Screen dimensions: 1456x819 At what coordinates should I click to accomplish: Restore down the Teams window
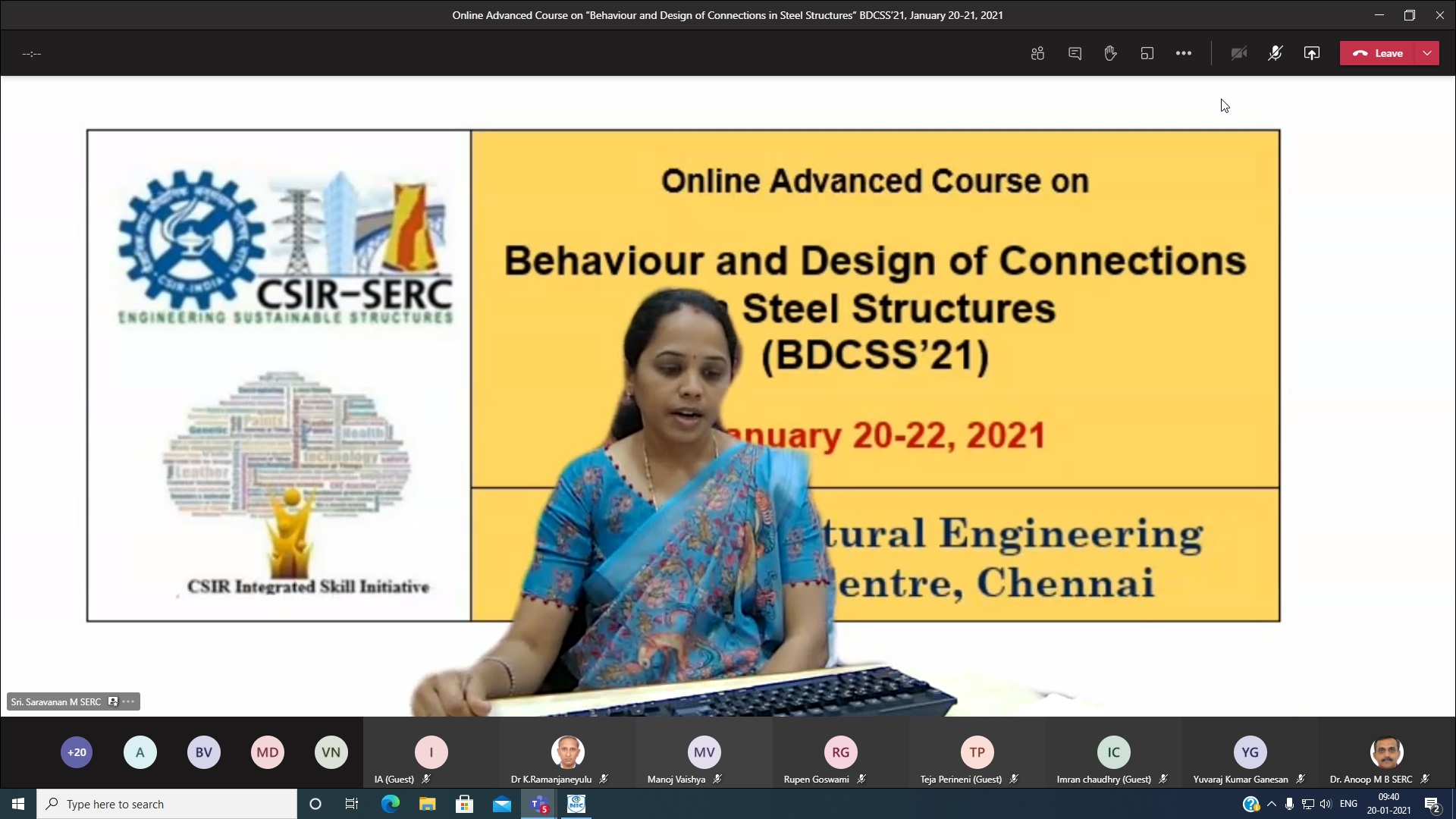1410,15
